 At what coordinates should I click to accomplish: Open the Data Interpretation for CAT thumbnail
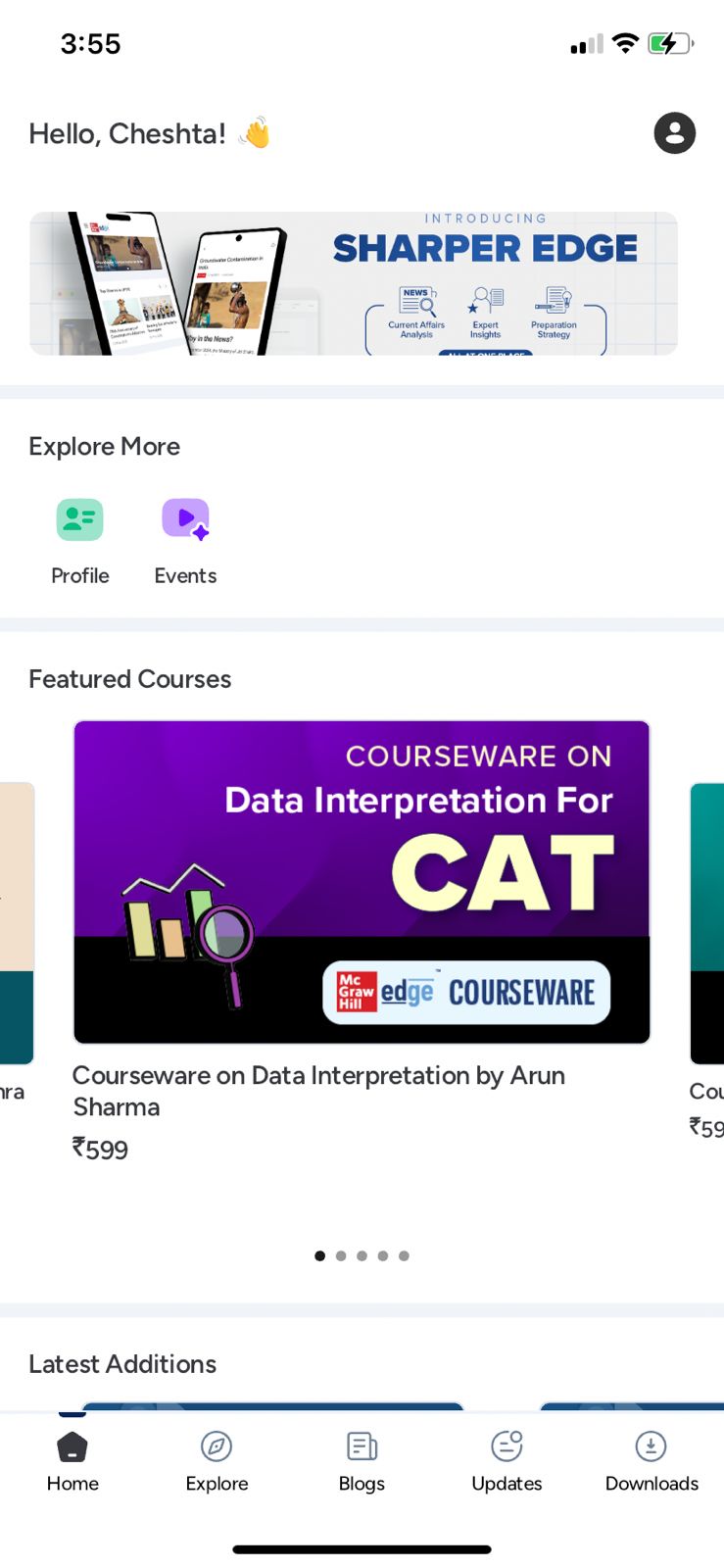point(362,882)
